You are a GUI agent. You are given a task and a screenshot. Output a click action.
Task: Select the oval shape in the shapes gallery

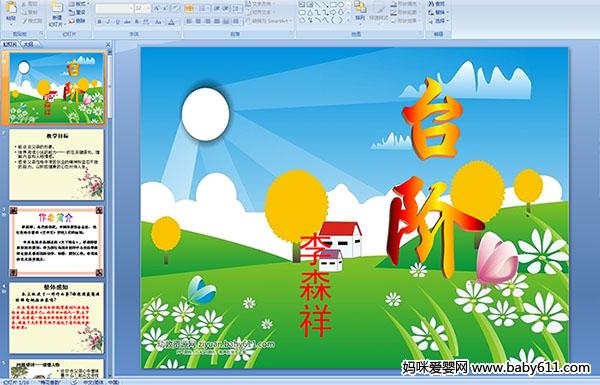coord(340,4)
